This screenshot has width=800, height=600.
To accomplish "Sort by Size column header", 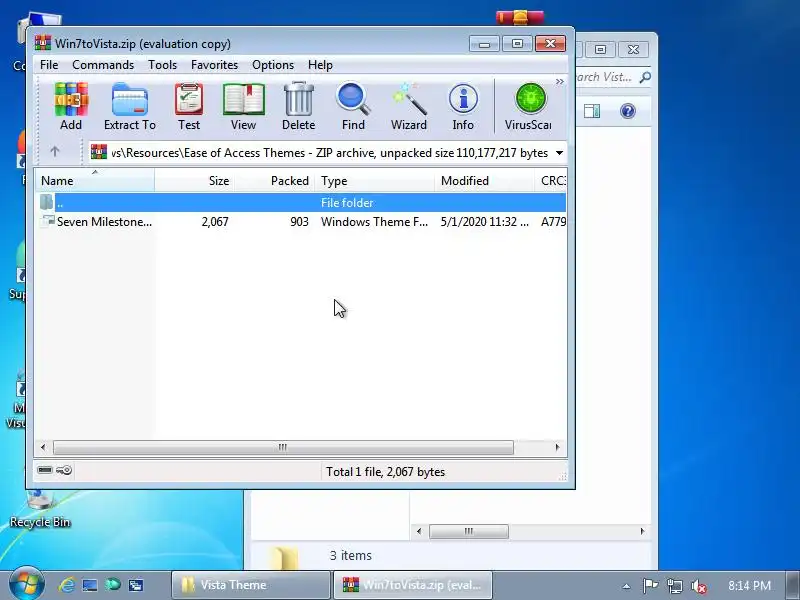I will tap(195, 181).
